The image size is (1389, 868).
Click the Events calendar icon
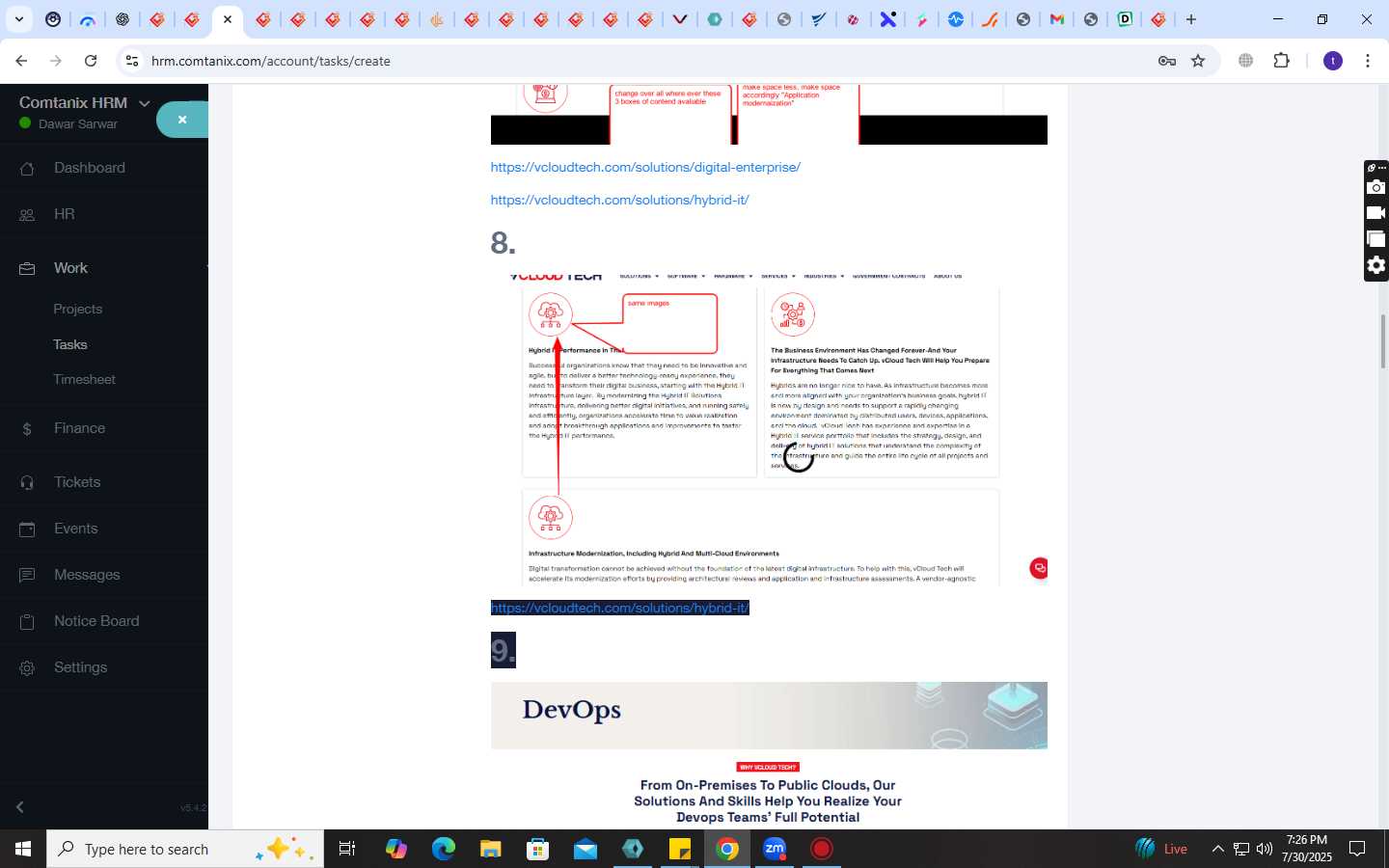pos(27,529)
